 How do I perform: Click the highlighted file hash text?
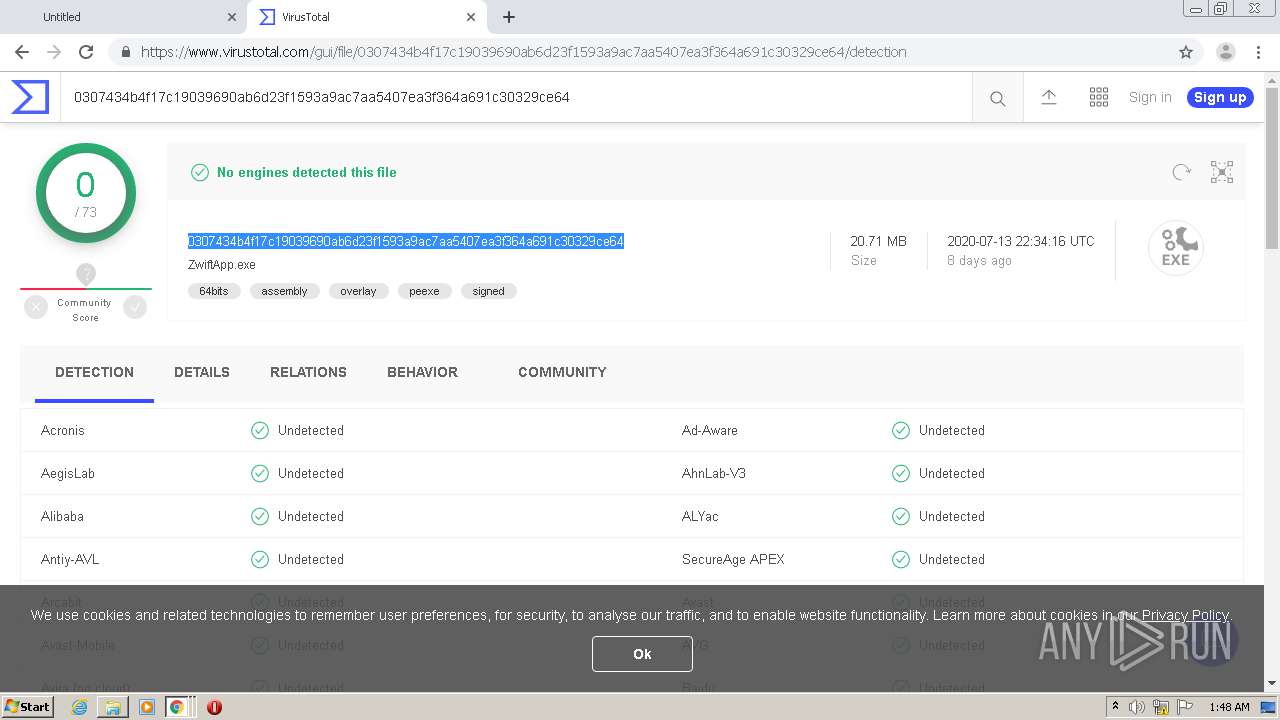coord(406,241)
